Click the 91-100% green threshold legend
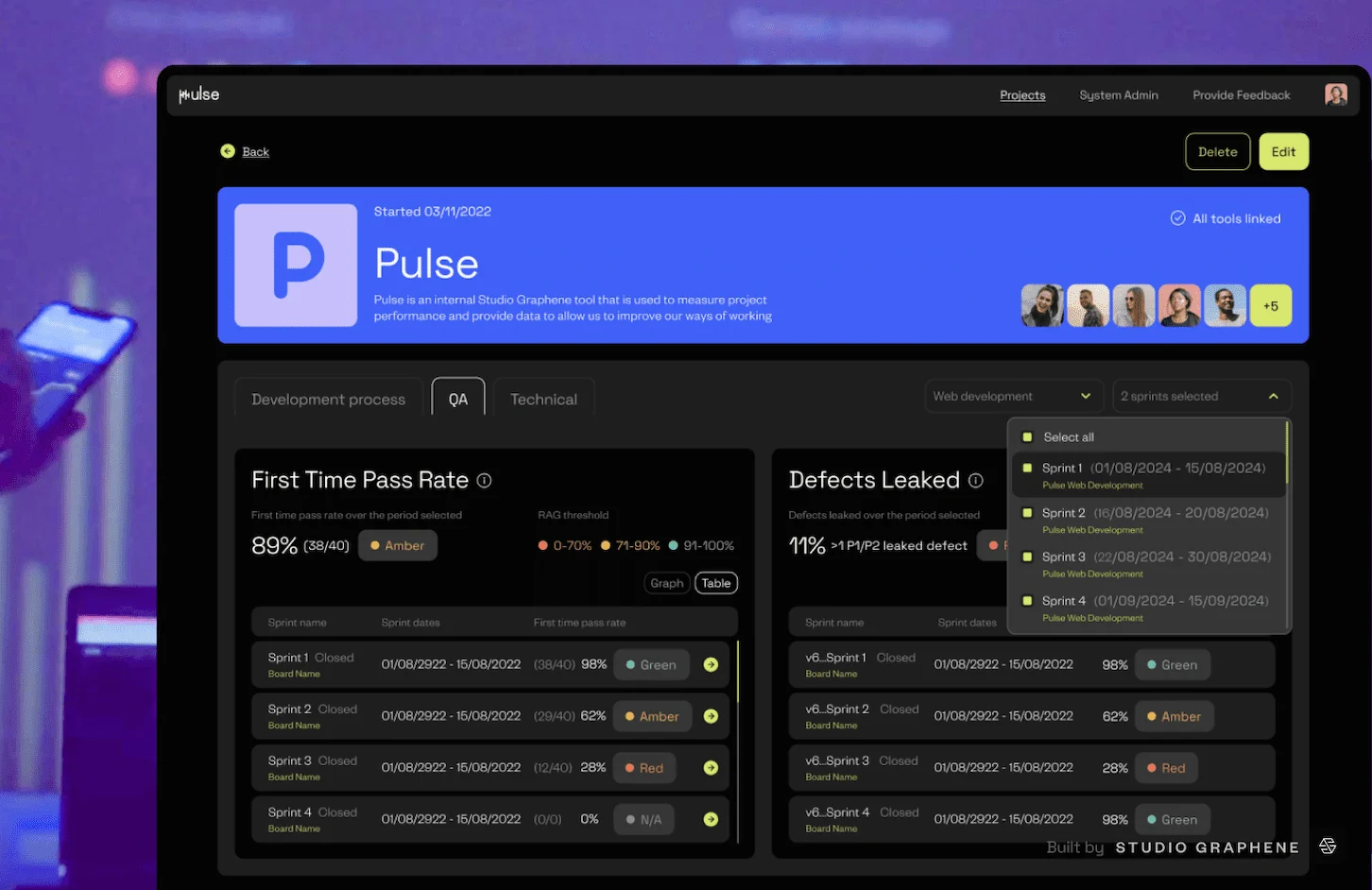 coord(701,546)
